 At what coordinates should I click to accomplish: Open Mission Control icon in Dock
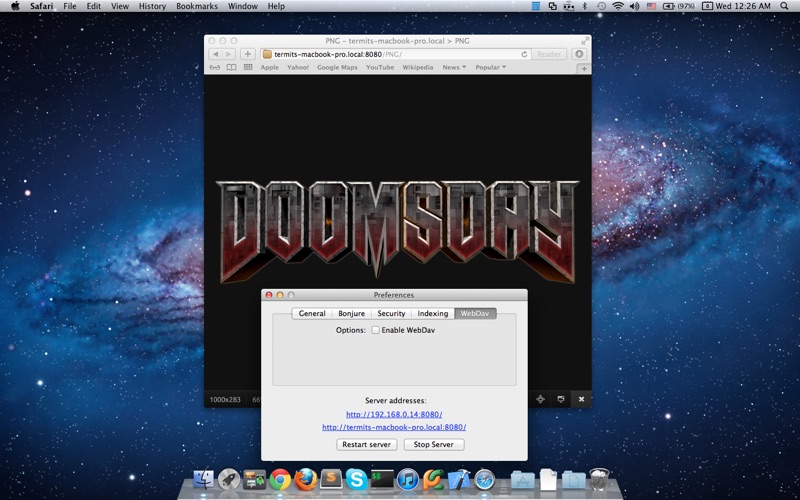(x=255, y=480)
